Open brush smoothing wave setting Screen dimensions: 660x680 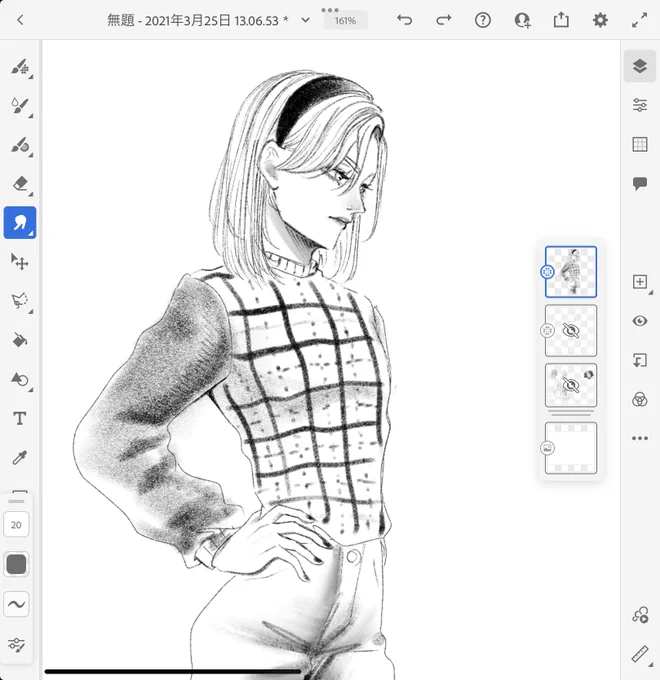[x=16, y=604]
